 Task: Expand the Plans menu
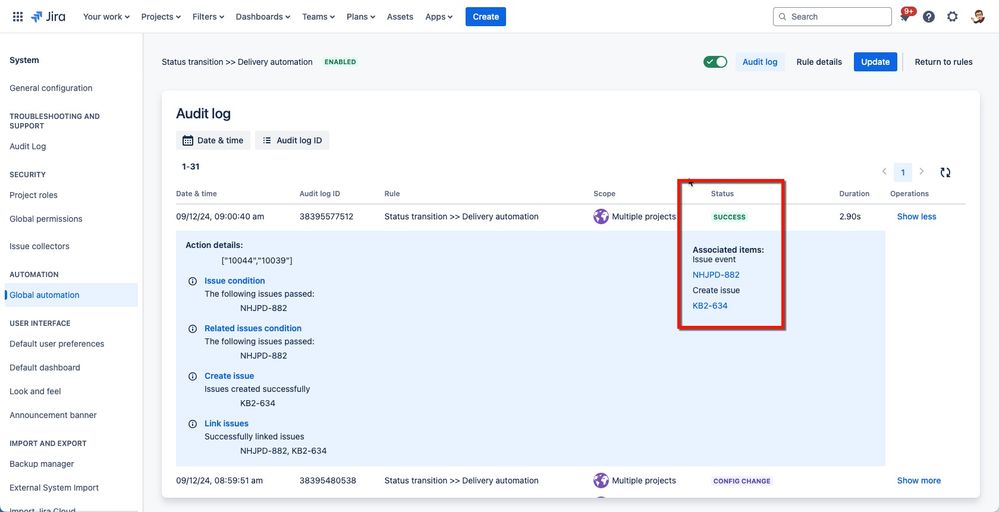tap(361, 17)
